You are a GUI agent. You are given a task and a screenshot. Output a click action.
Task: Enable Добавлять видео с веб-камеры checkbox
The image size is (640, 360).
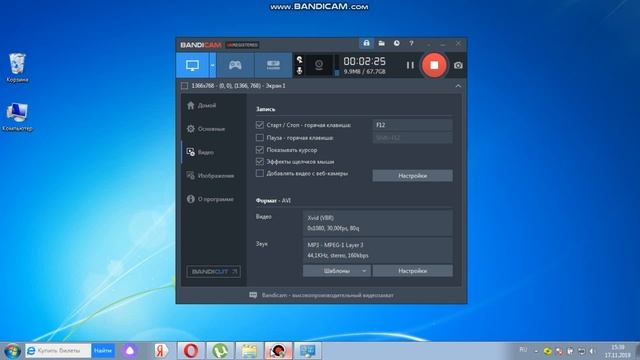point(260,173)
